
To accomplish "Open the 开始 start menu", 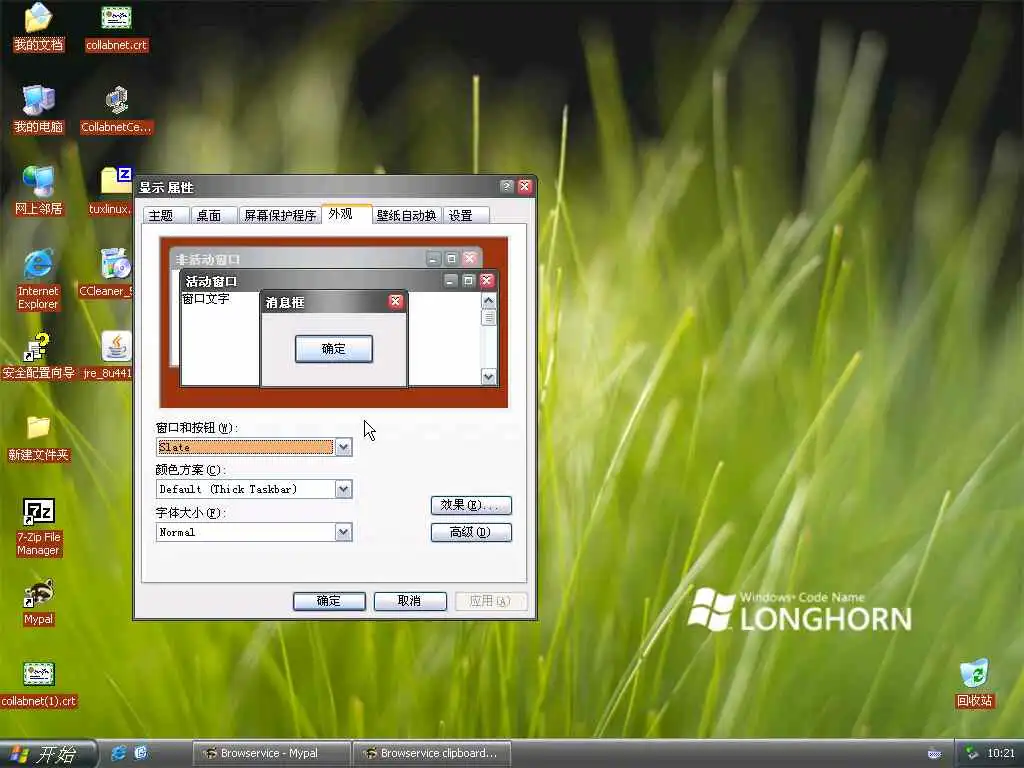I will click(x=47, y=754).
